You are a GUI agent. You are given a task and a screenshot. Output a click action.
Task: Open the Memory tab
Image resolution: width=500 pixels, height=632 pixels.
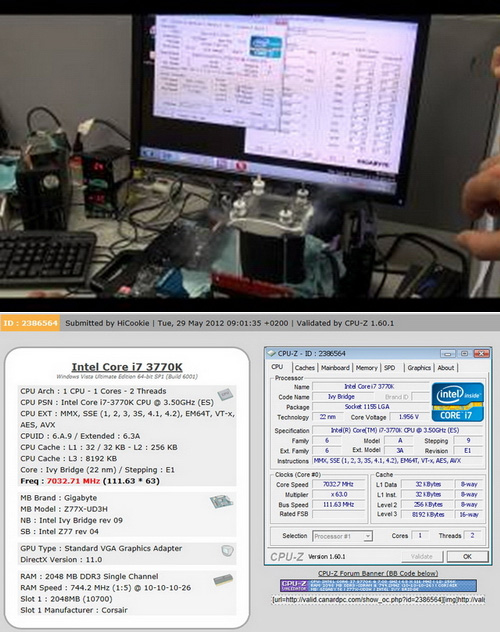pyautogui.click(x=366, y=368)
